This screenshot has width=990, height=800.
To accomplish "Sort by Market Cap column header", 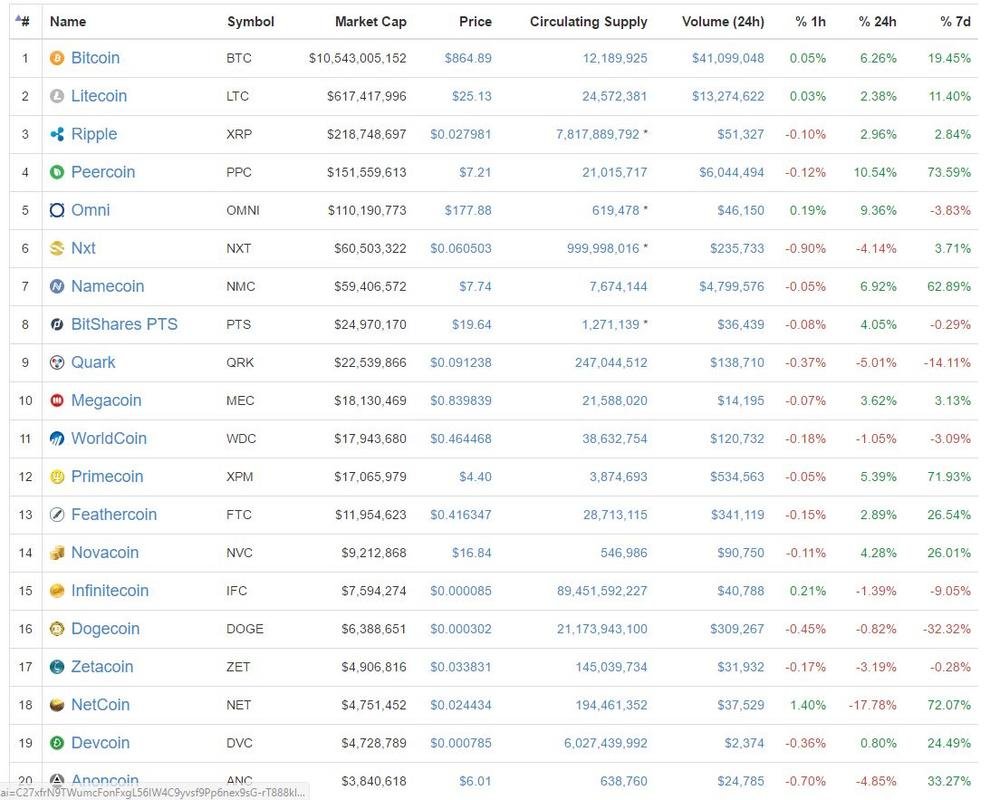I will tap(371, 21).
